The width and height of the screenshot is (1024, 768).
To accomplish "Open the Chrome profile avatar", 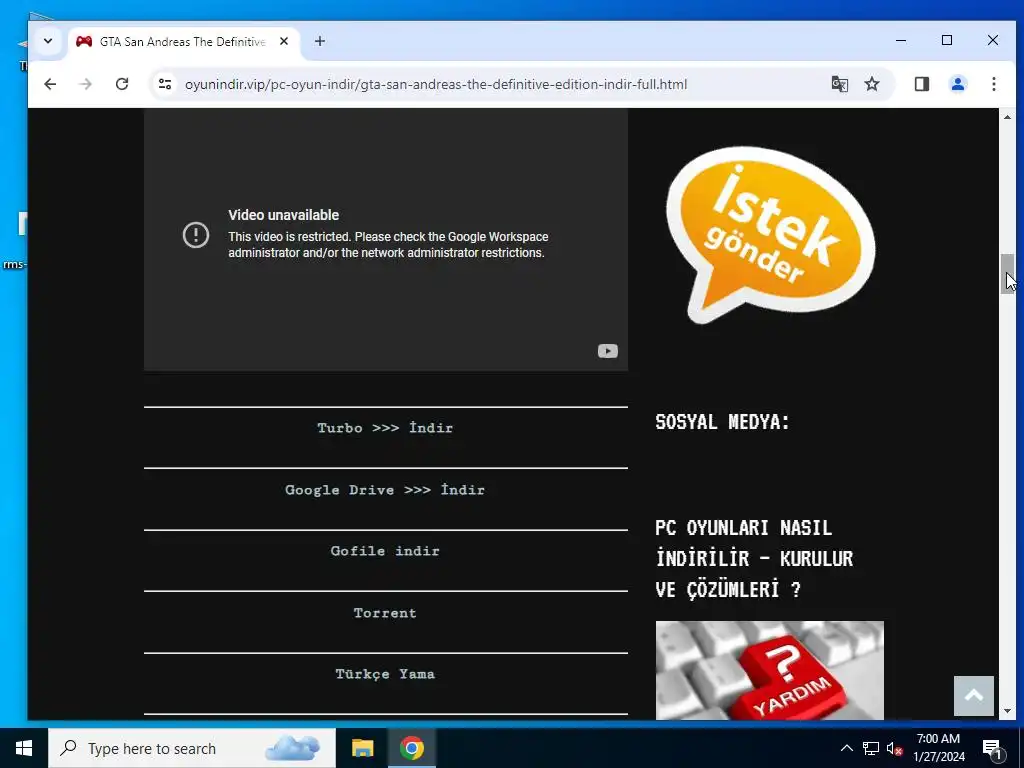I will pyautogui.click(x=957, y=84).
